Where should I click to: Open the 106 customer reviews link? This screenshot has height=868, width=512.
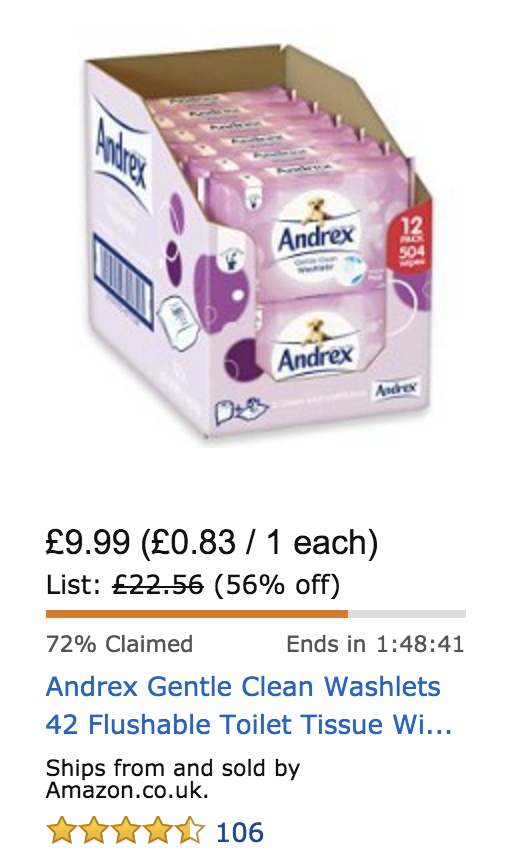click(240, 832)
